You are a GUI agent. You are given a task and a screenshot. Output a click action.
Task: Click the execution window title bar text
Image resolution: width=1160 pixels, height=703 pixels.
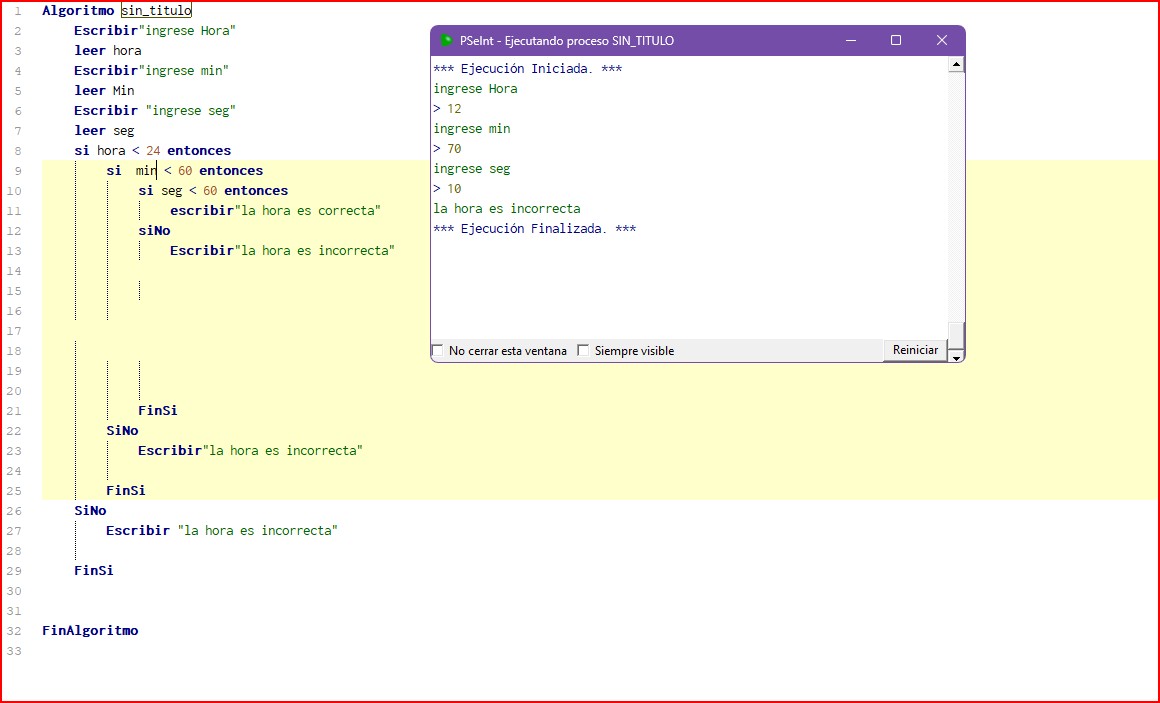click(566, 41)
